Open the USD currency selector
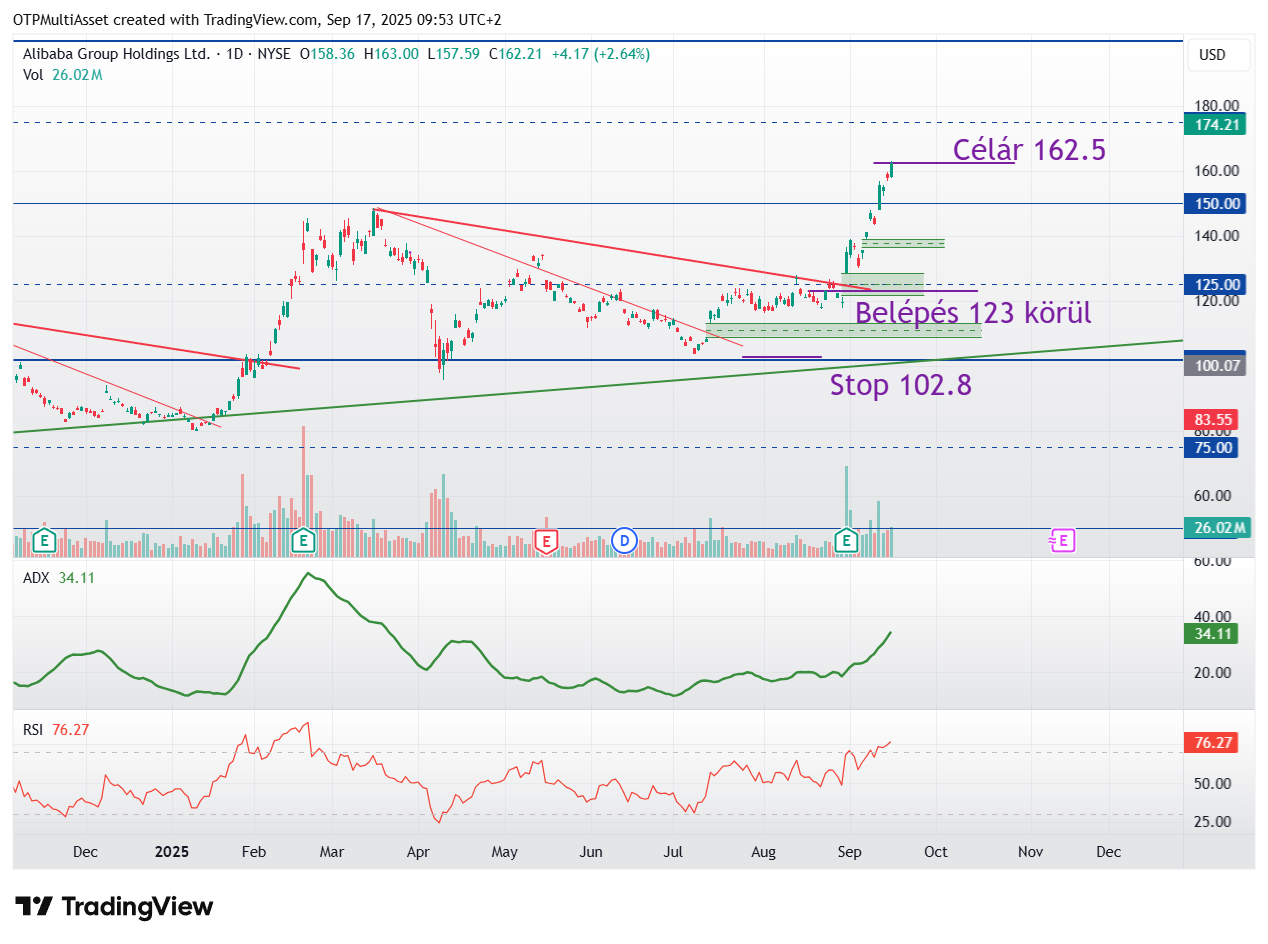1268x944 pixels. tap(1211, 55)
